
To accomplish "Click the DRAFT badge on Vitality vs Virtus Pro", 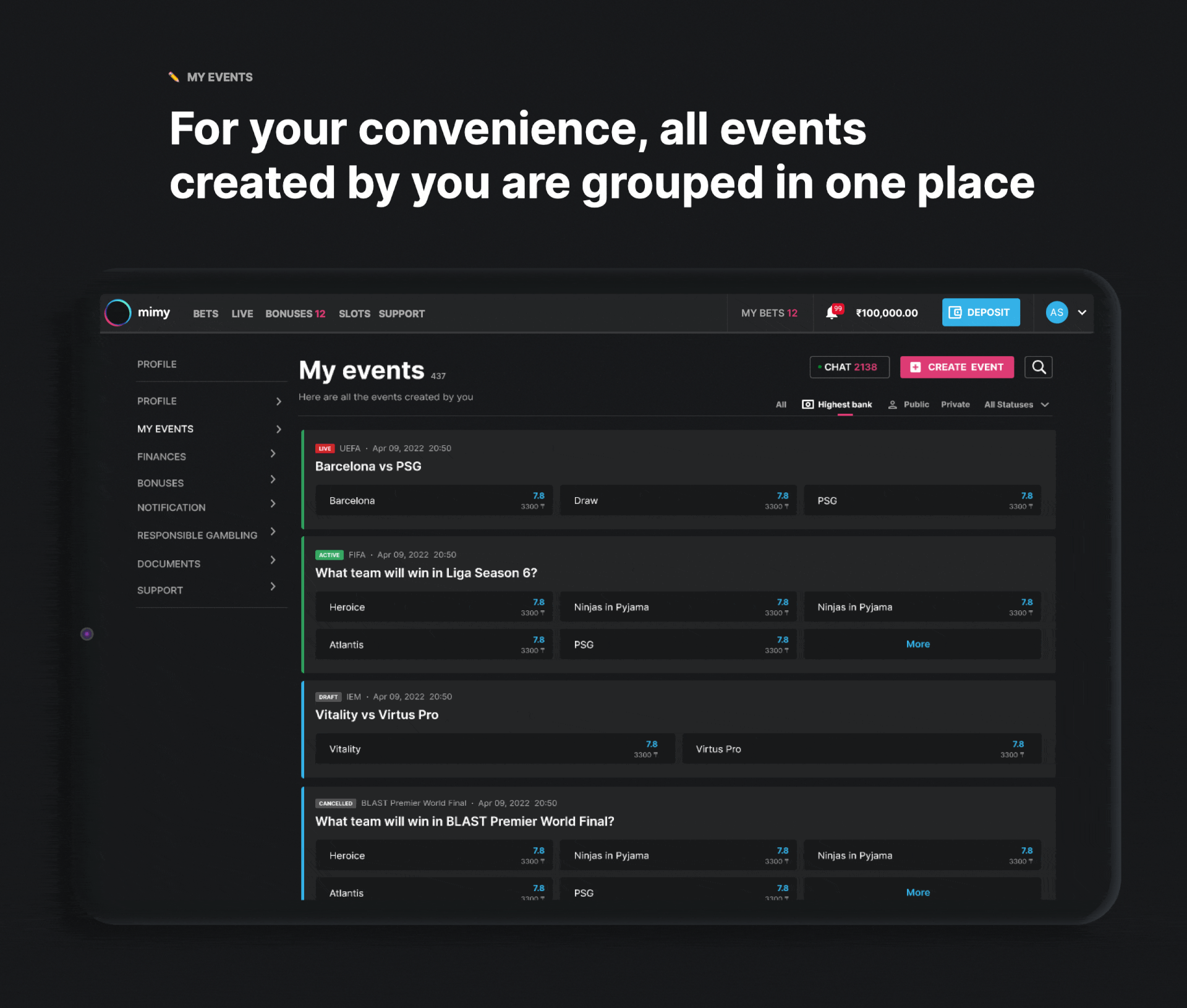I will [328, 697].
